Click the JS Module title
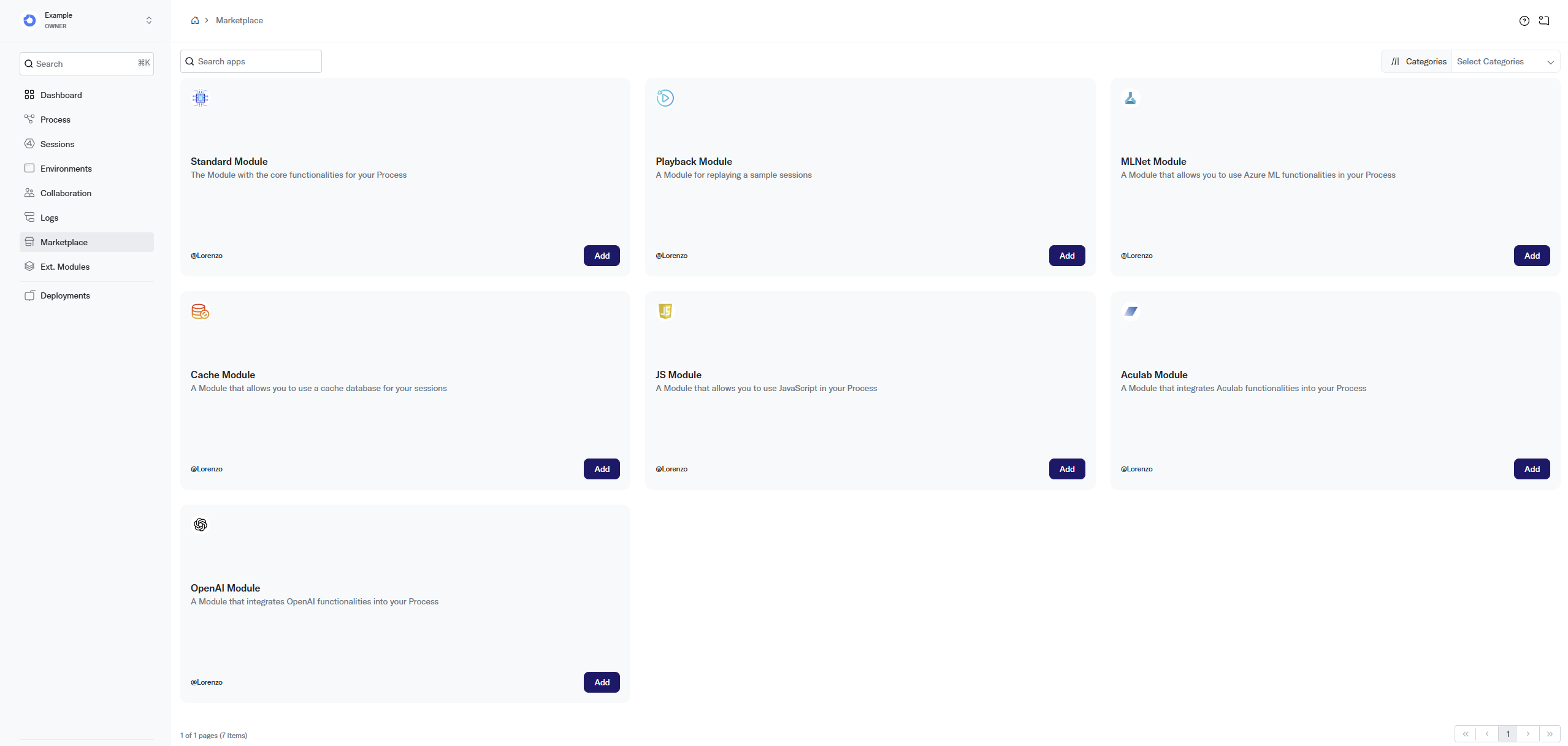This screenshot has height=746, width=1568. click(678, 375)
